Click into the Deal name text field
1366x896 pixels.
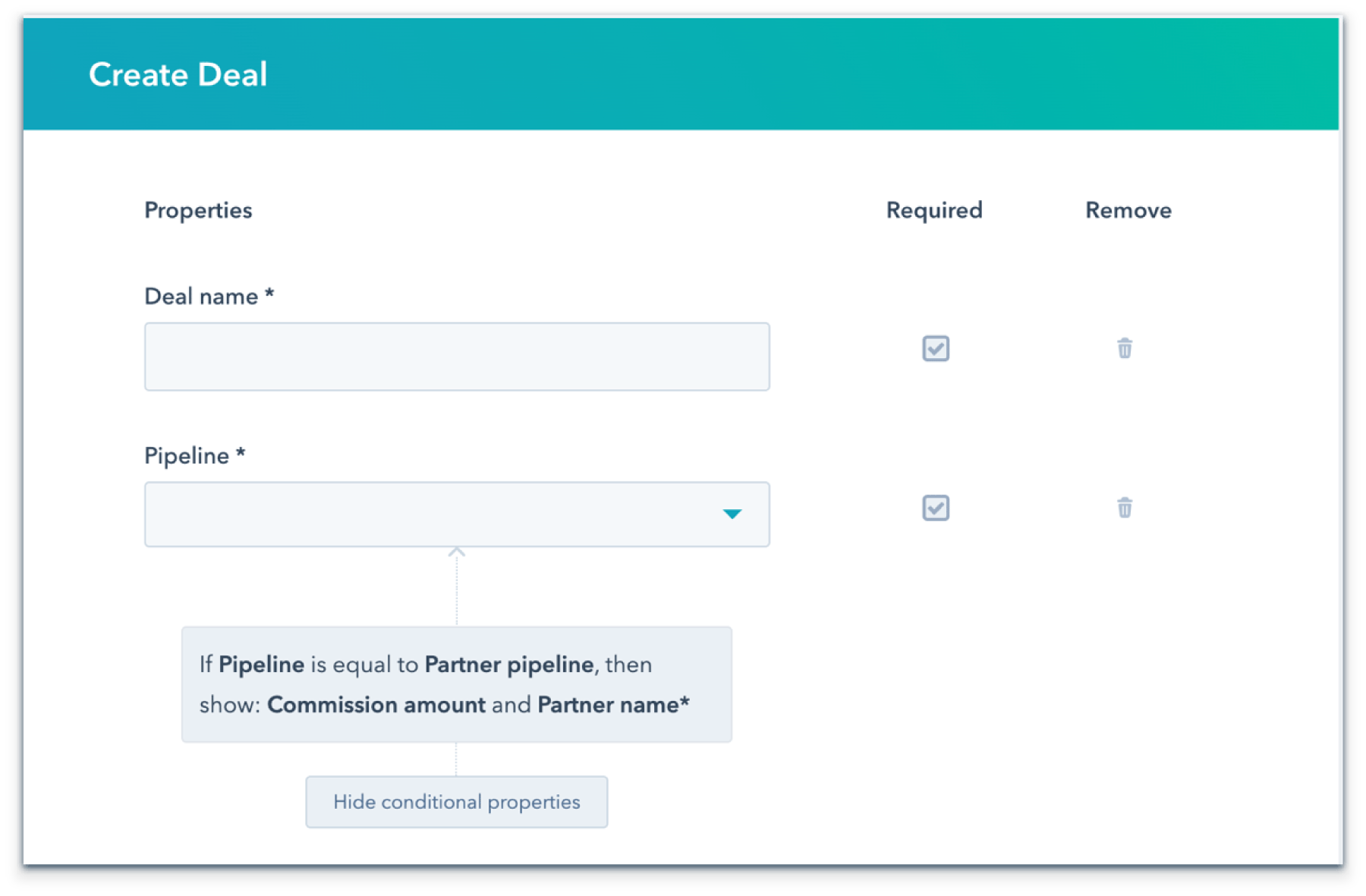[x=456, y=357]
